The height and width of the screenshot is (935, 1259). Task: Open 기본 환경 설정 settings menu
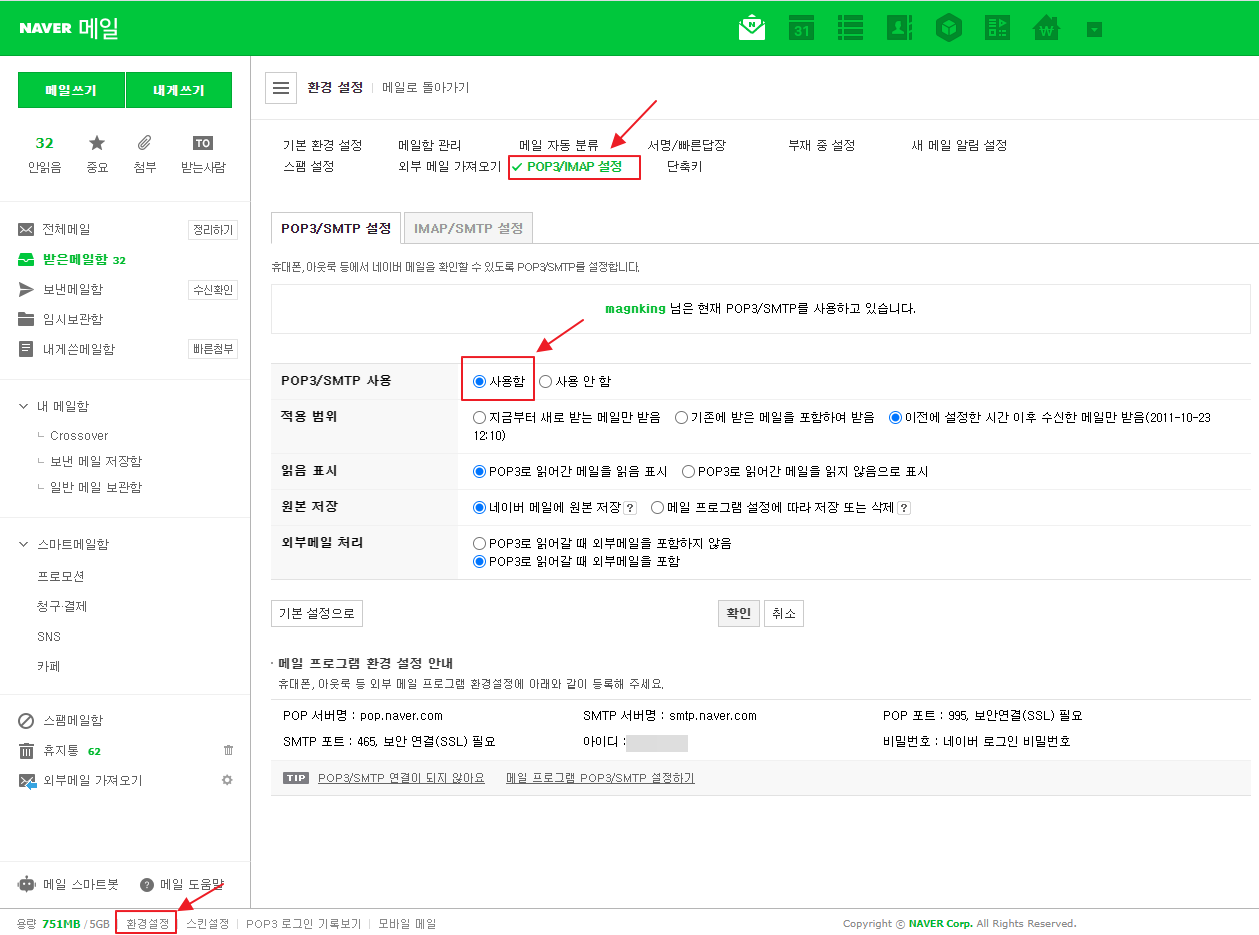(x=322, y=146)
